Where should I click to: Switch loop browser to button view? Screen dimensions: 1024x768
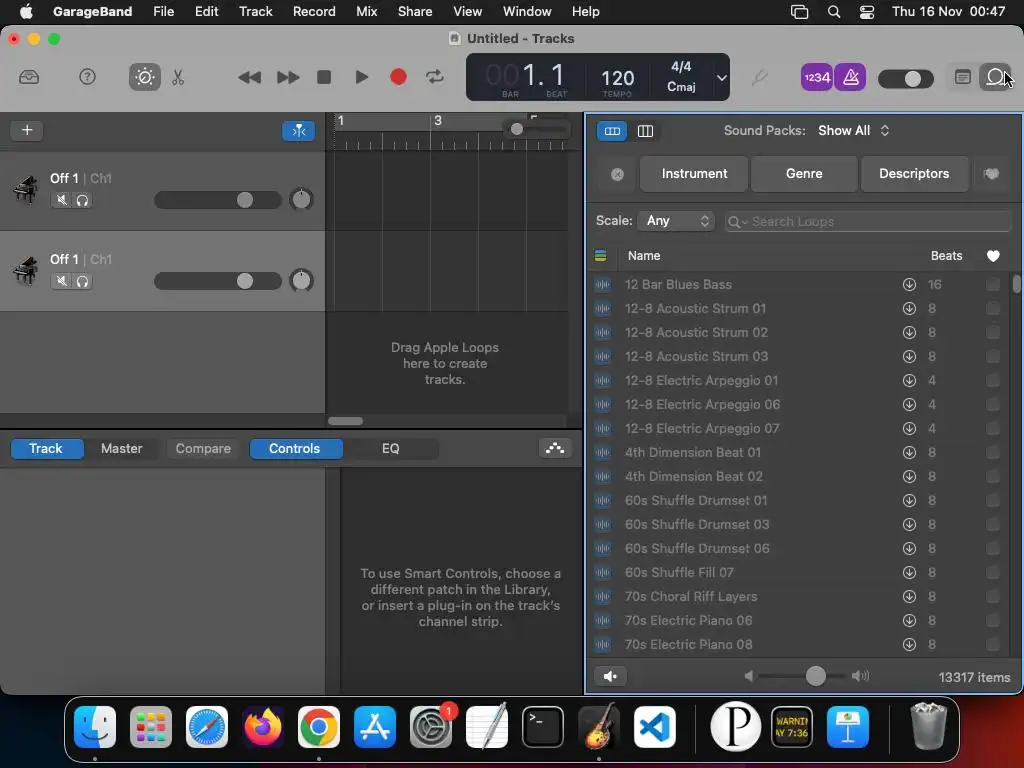(x=612, y=131)
